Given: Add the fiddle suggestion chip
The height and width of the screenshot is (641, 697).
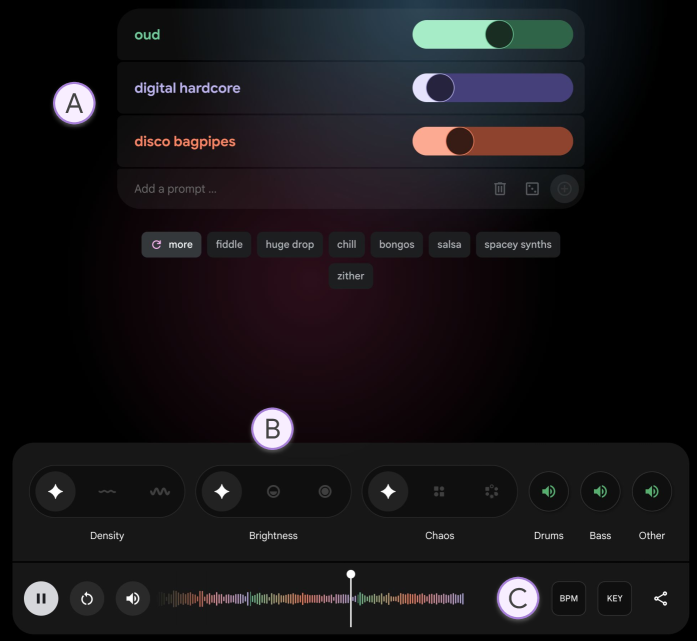Looking at the screenshot, I should [x=229, y=244].
